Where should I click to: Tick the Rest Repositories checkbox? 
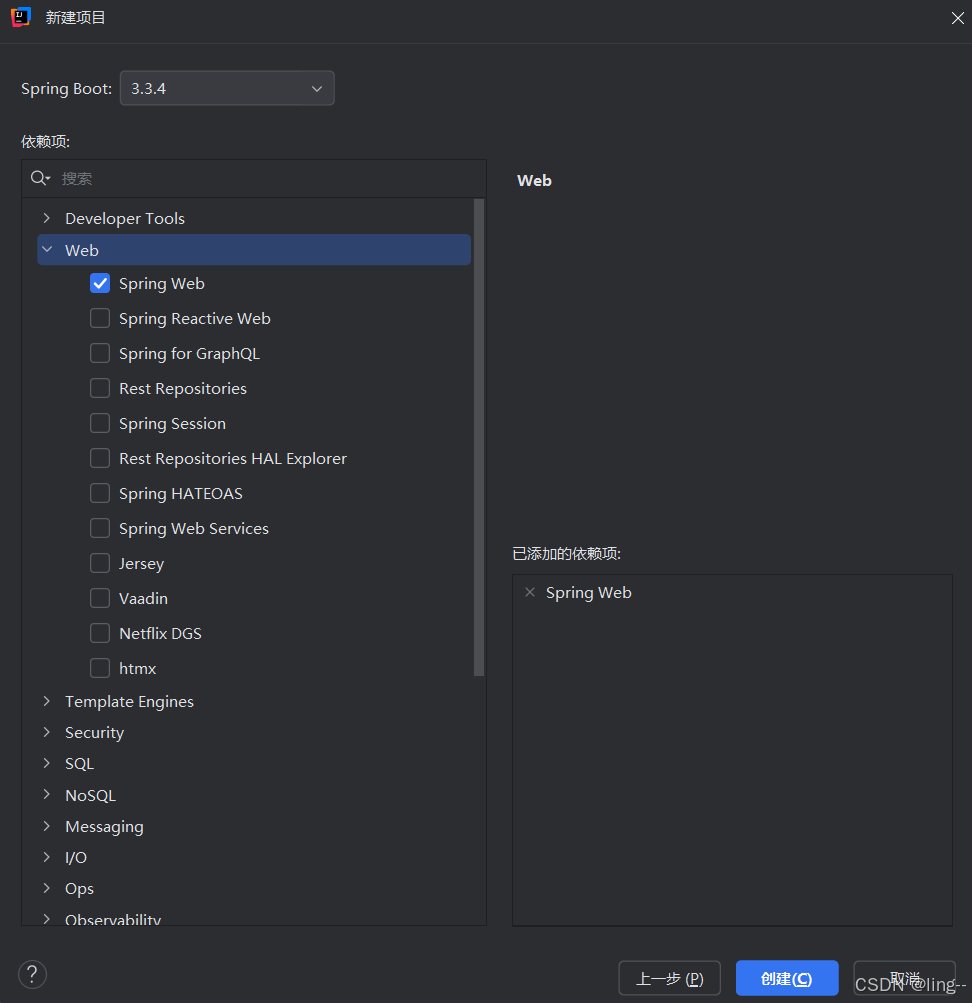[x=100, y=388]
